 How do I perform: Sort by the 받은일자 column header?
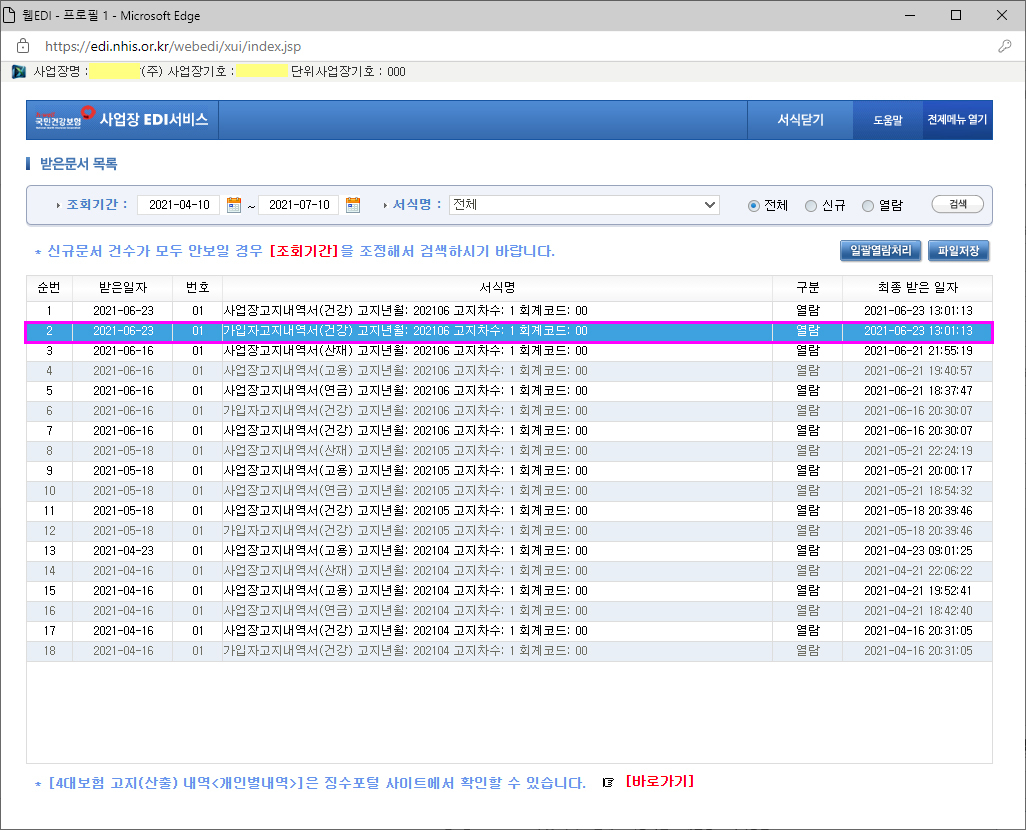pyautogui.click(x=122, y=288)
